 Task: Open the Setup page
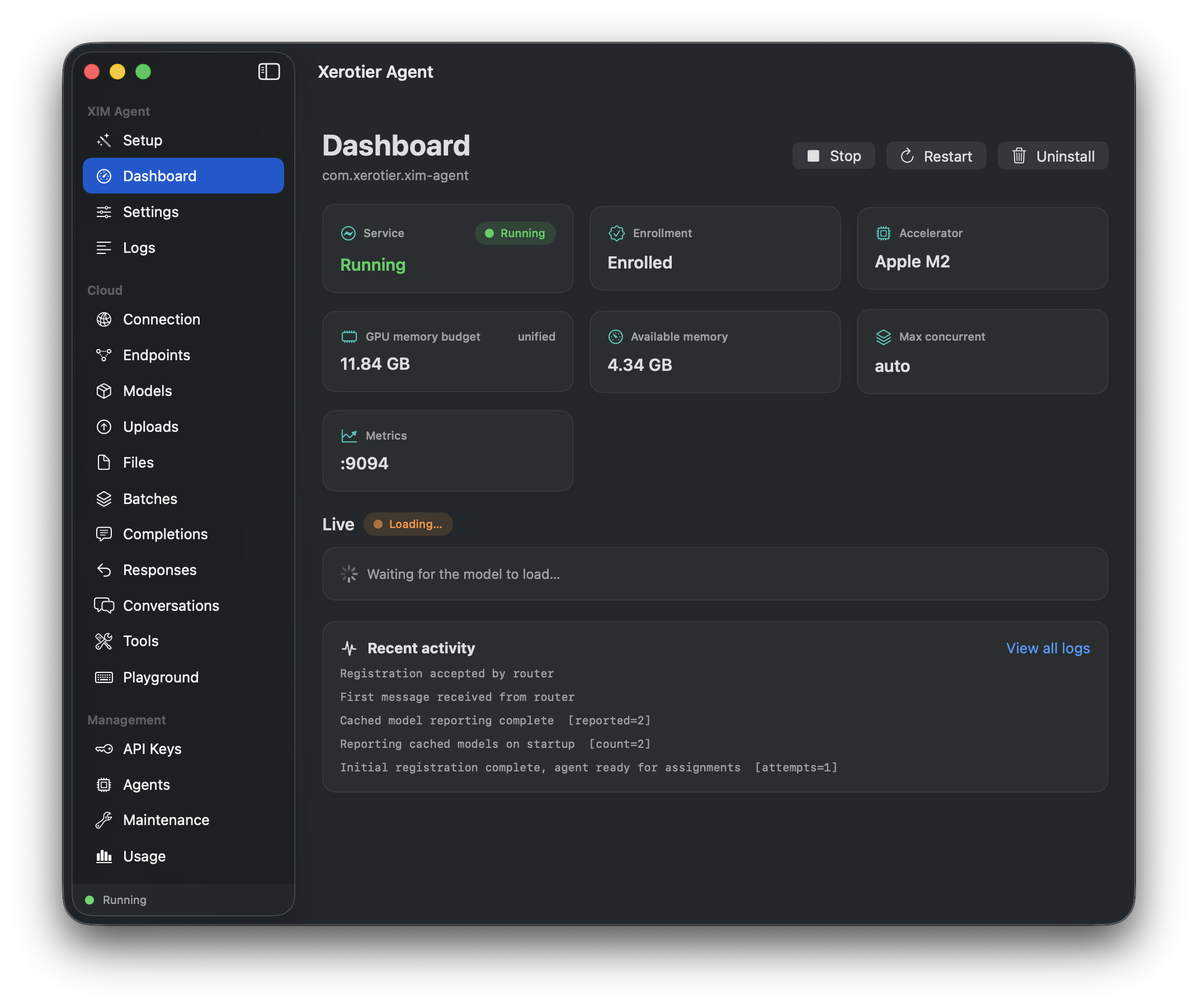click(183, 140)
